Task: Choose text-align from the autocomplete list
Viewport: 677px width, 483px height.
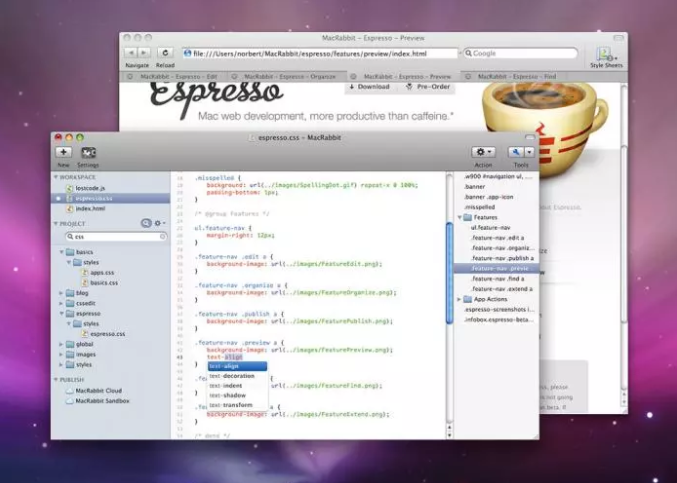Action: pos(237,366)
